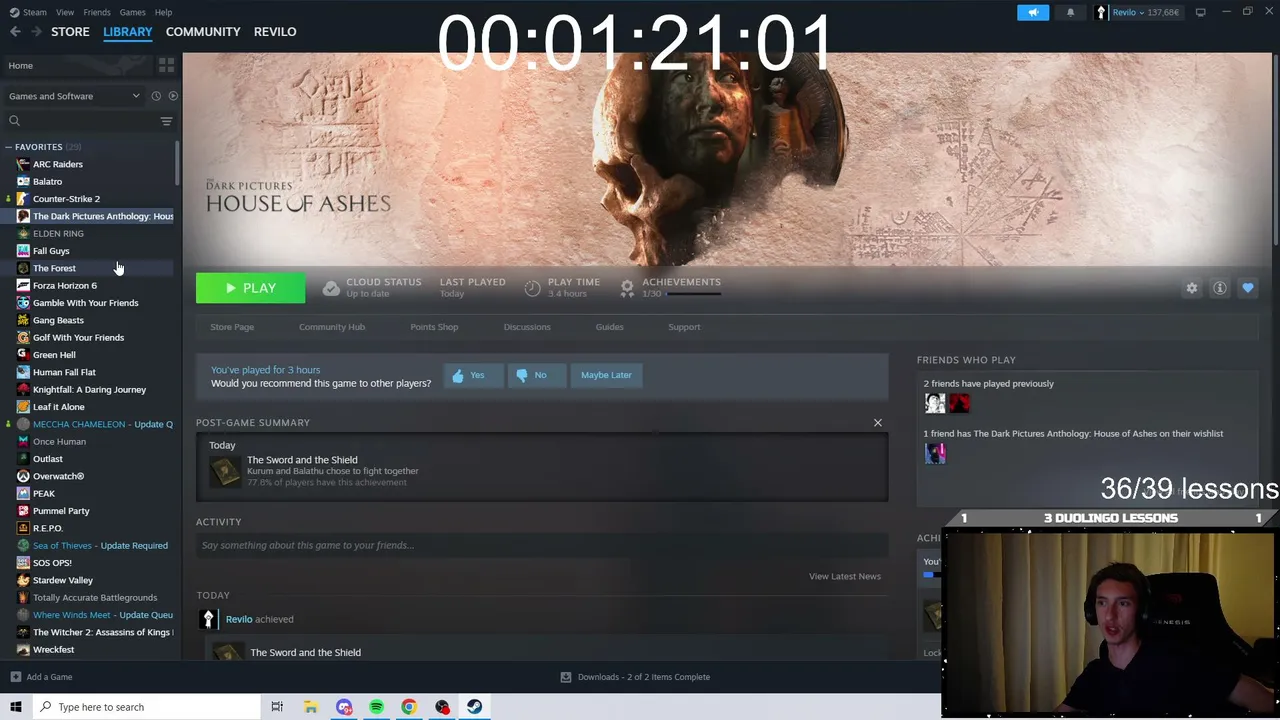Open Downloads status at bottom
1280x720 pixels.
click(635, 677)
